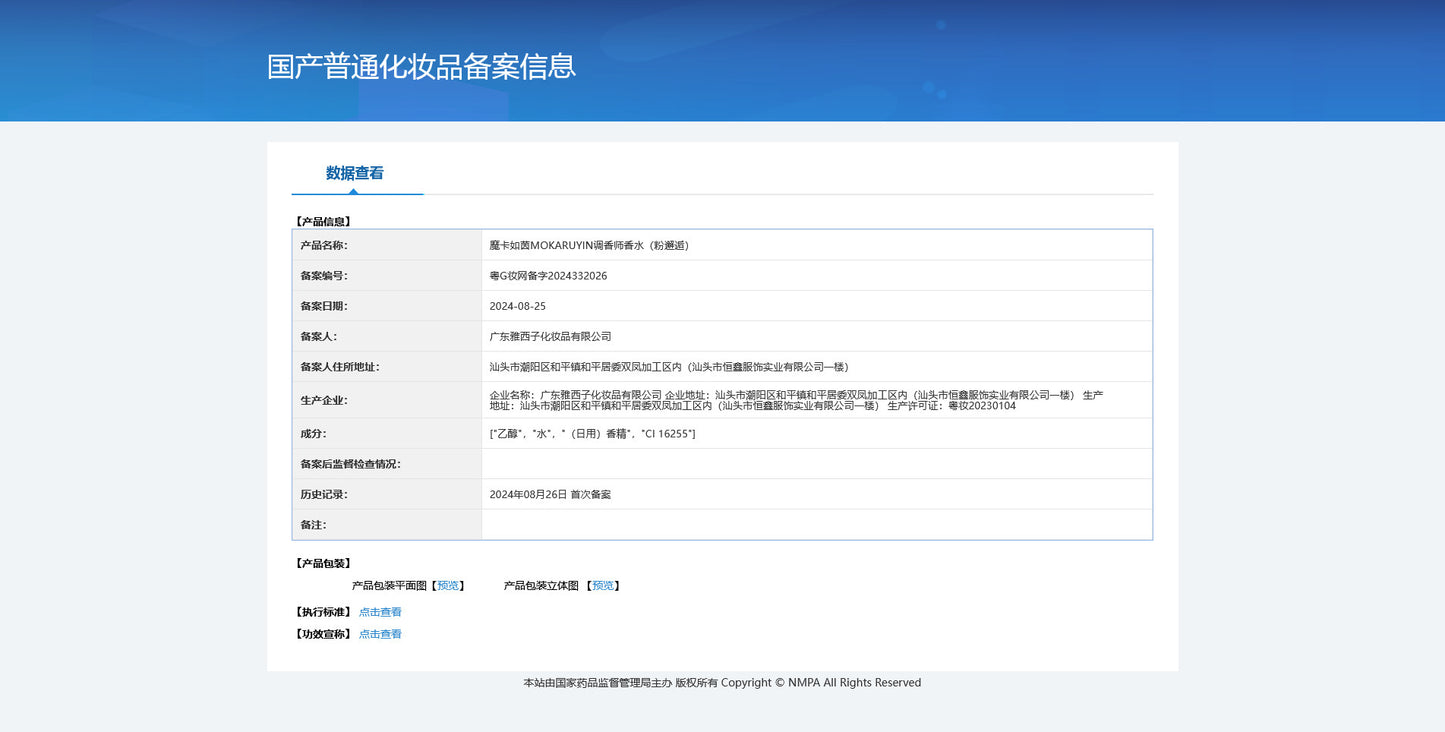Switch to the 数据查看 tab
The height and width of the screenshot is (732, 1445).
click(355, 173)
